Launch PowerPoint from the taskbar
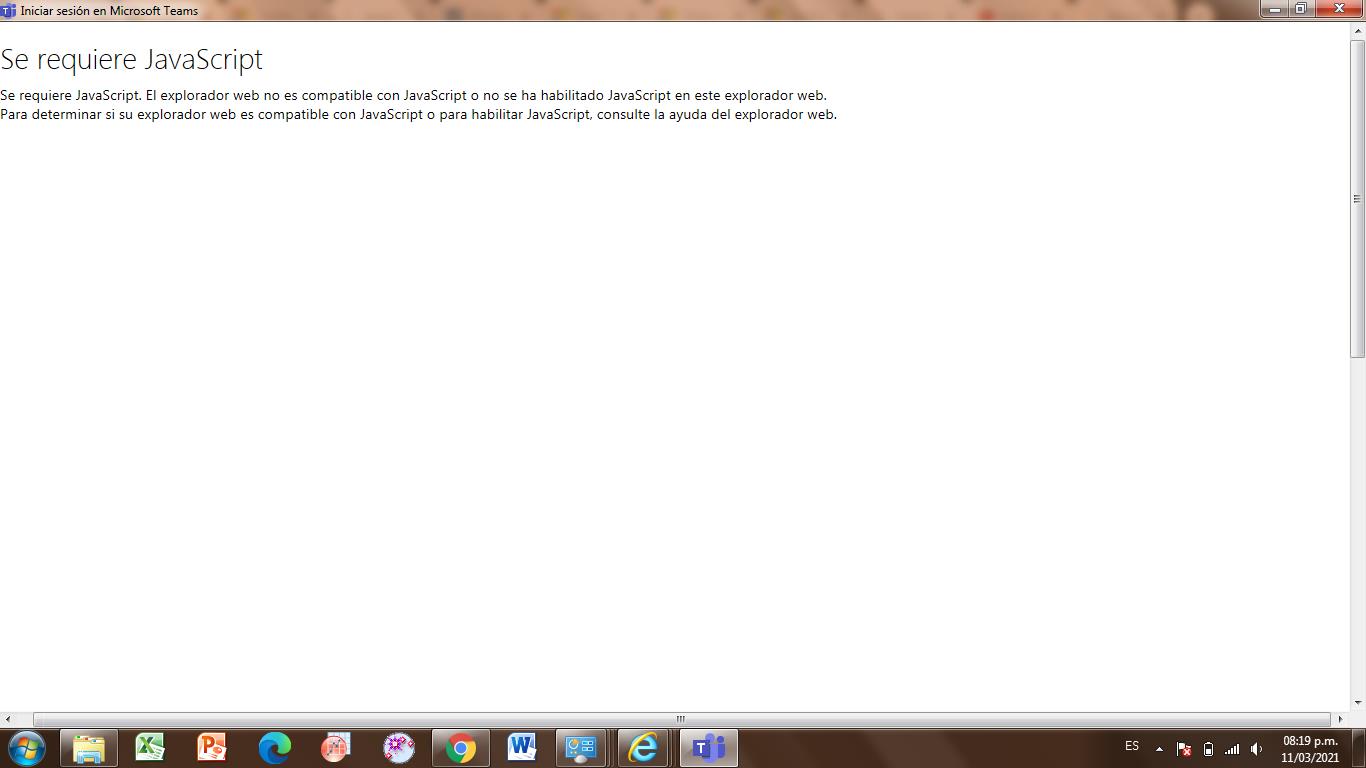The height and width of the screenshot is (768, 1366). click(212, 748)
